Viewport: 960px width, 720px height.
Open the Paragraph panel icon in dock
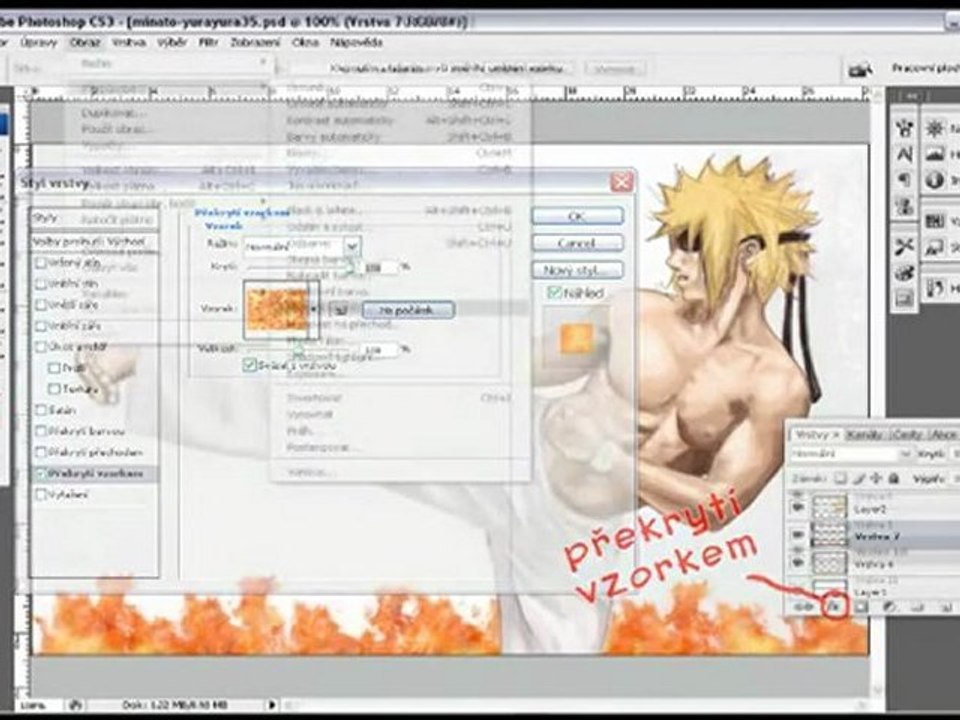tap(904, 180)
